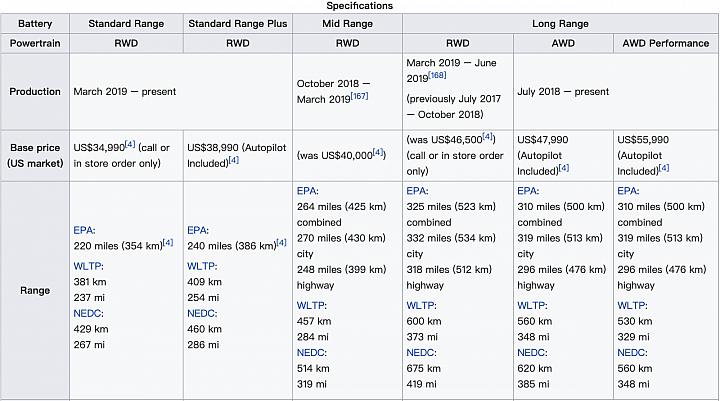Open citation [4] after 354 km
The height and width of the screenshot is (401, 720).
pos(168,243)
